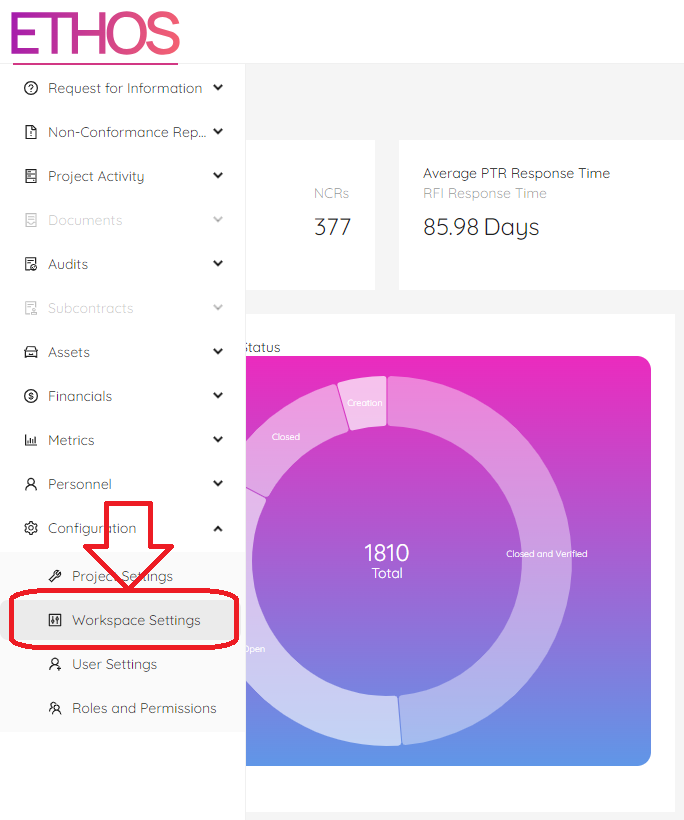Click the Personnel person icon
This screenshot has height=820, width=684.
coord(31,484)
